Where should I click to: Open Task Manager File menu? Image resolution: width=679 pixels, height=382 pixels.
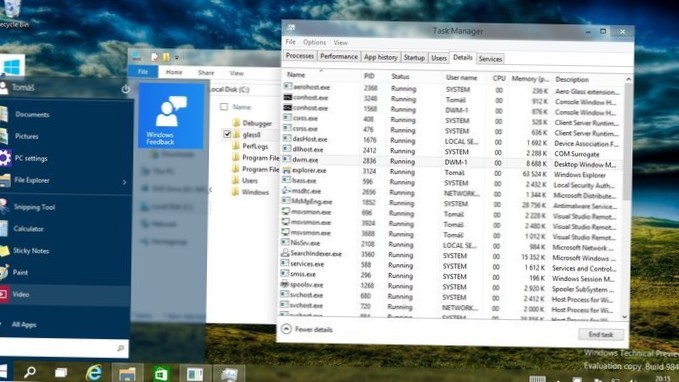[x=291, y=42]
